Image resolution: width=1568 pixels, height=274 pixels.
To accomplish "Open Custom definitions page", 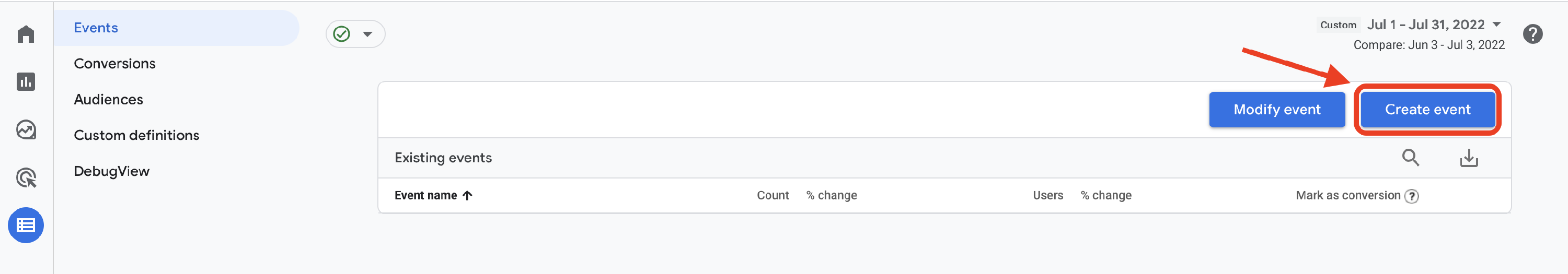I will click(136, 136).
